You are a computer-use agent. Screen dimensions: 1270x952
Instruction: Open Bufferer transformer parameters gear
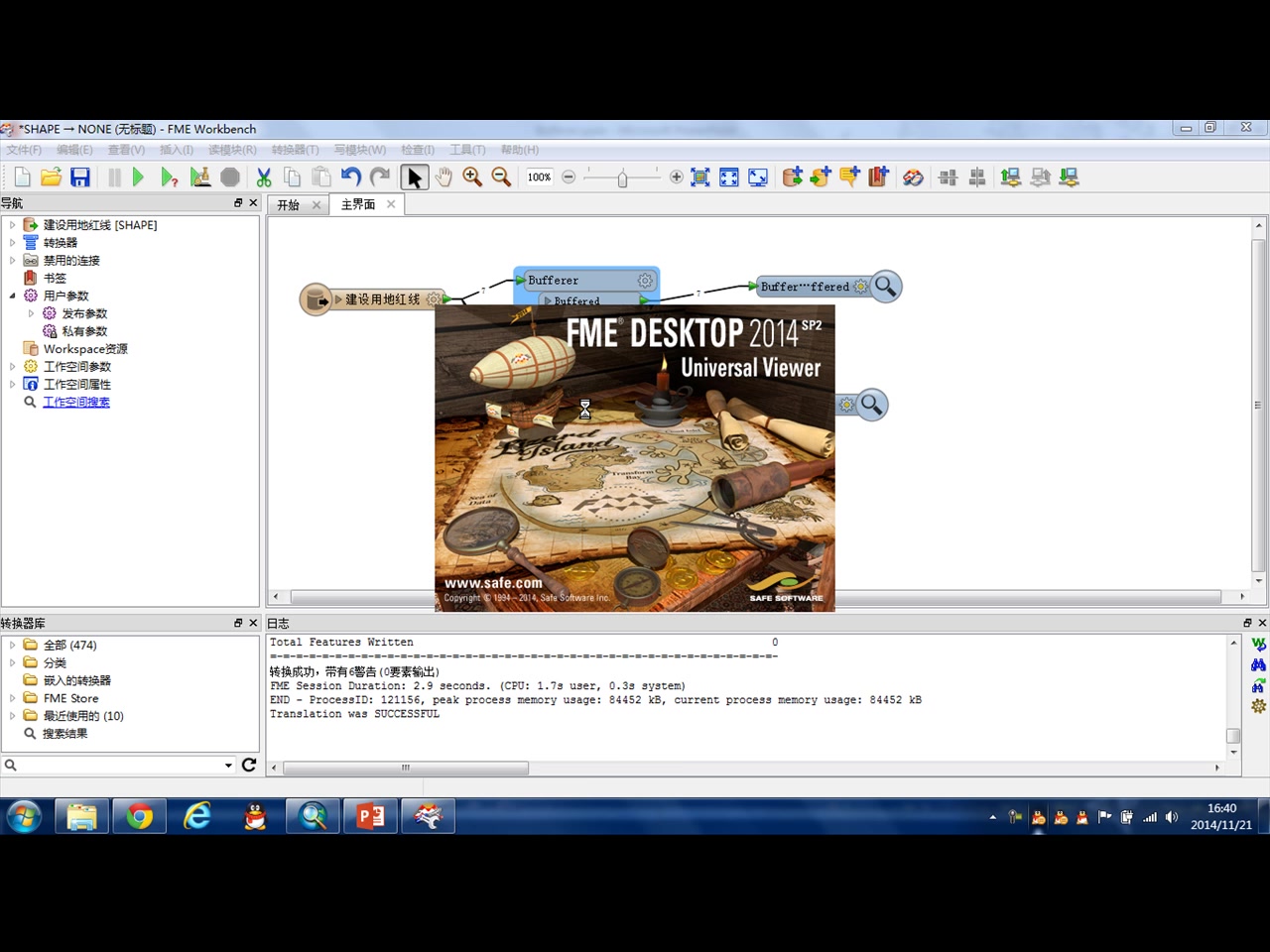(x=645, y=281)
